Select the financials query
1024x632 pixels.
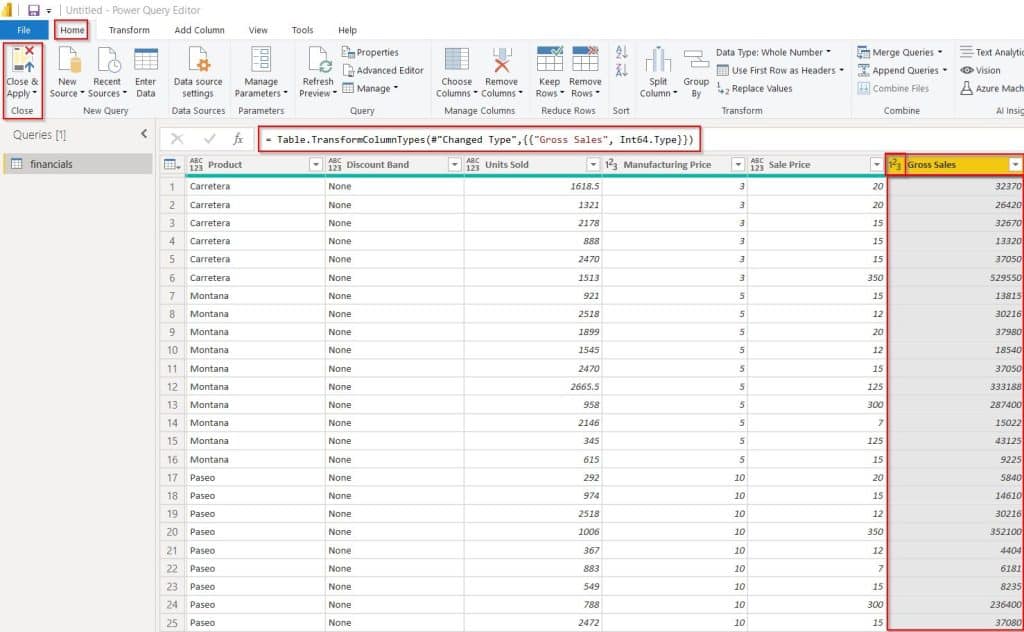78,164
